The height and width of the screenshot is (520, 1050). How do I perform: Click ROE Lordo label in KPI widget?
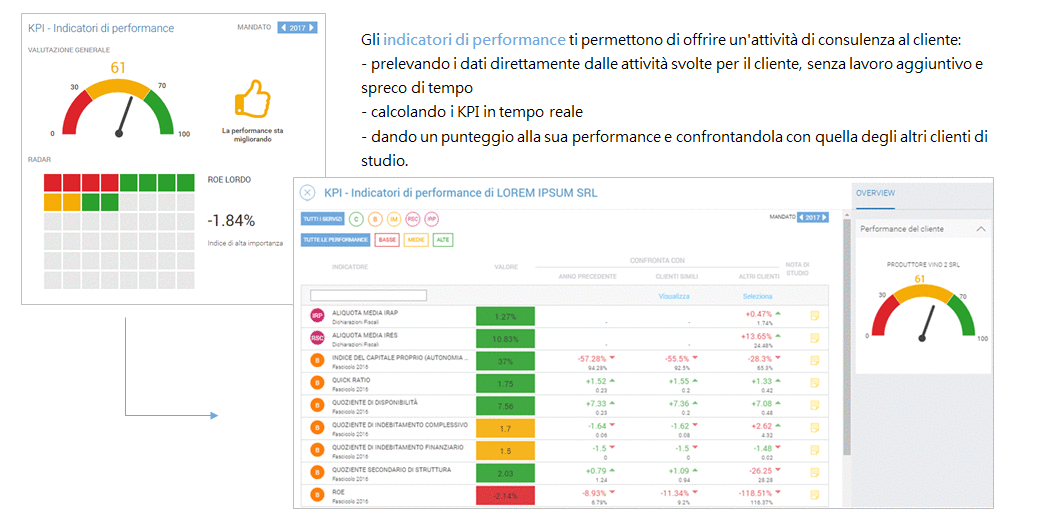[230, 180]
